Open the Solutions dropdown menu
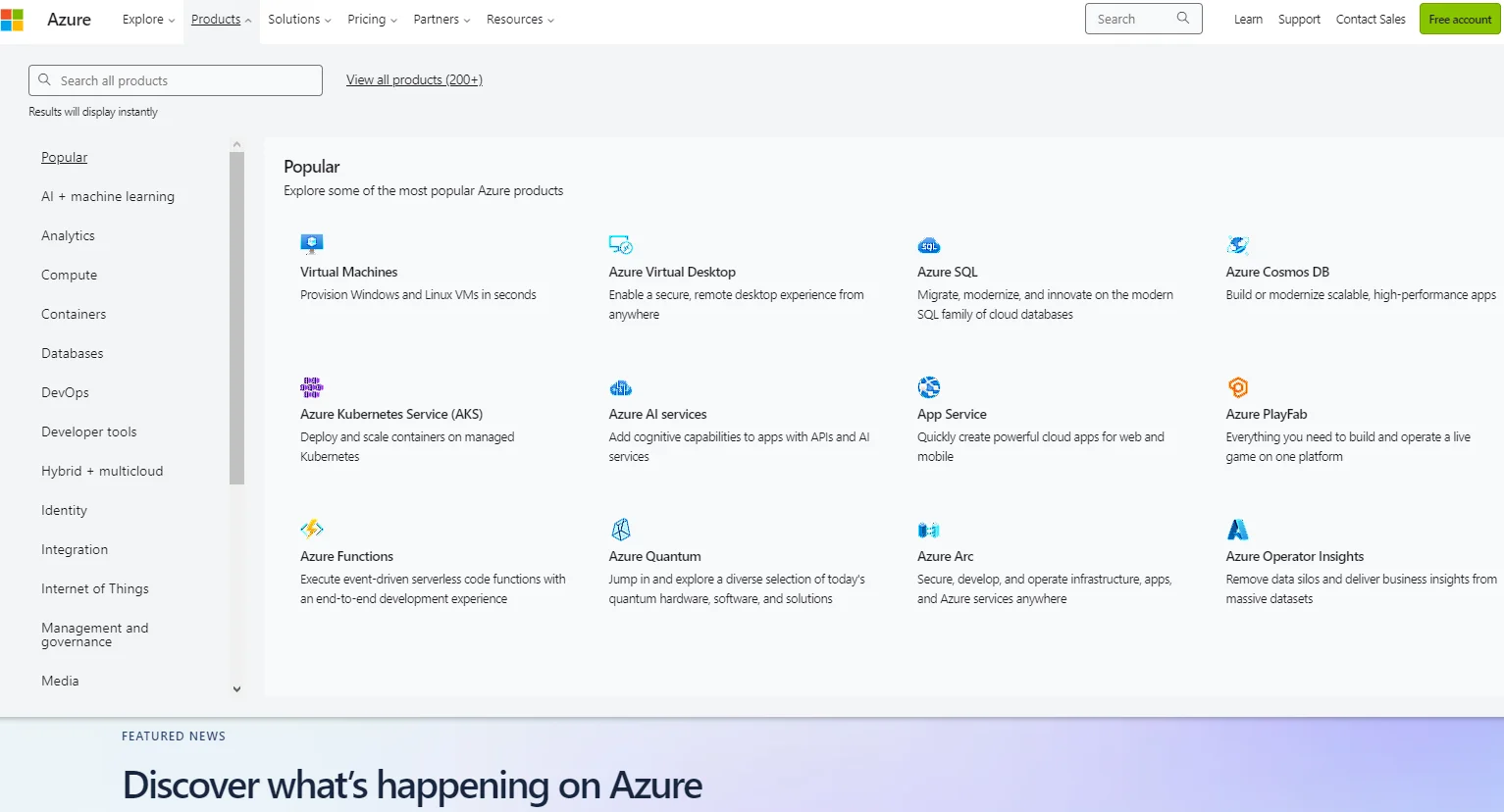Screen dimensions: 1504x812 click(299, 20)
